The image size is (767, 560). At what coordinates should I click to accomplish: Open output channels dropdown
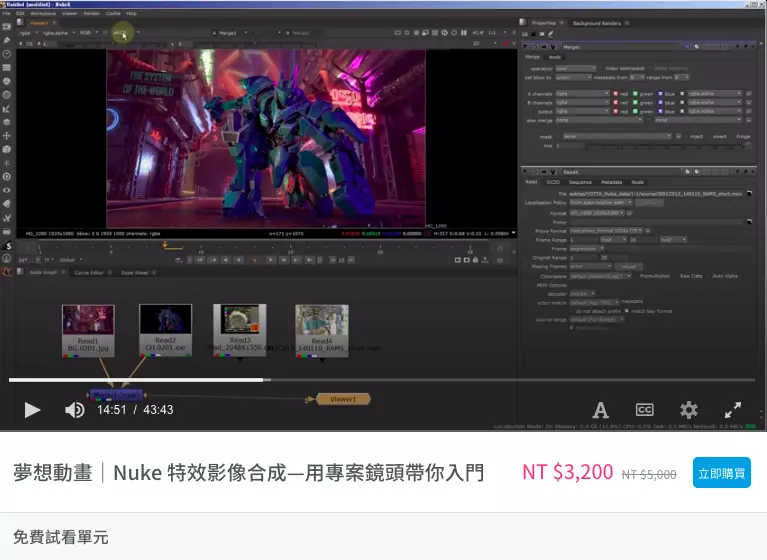[582, 111]
